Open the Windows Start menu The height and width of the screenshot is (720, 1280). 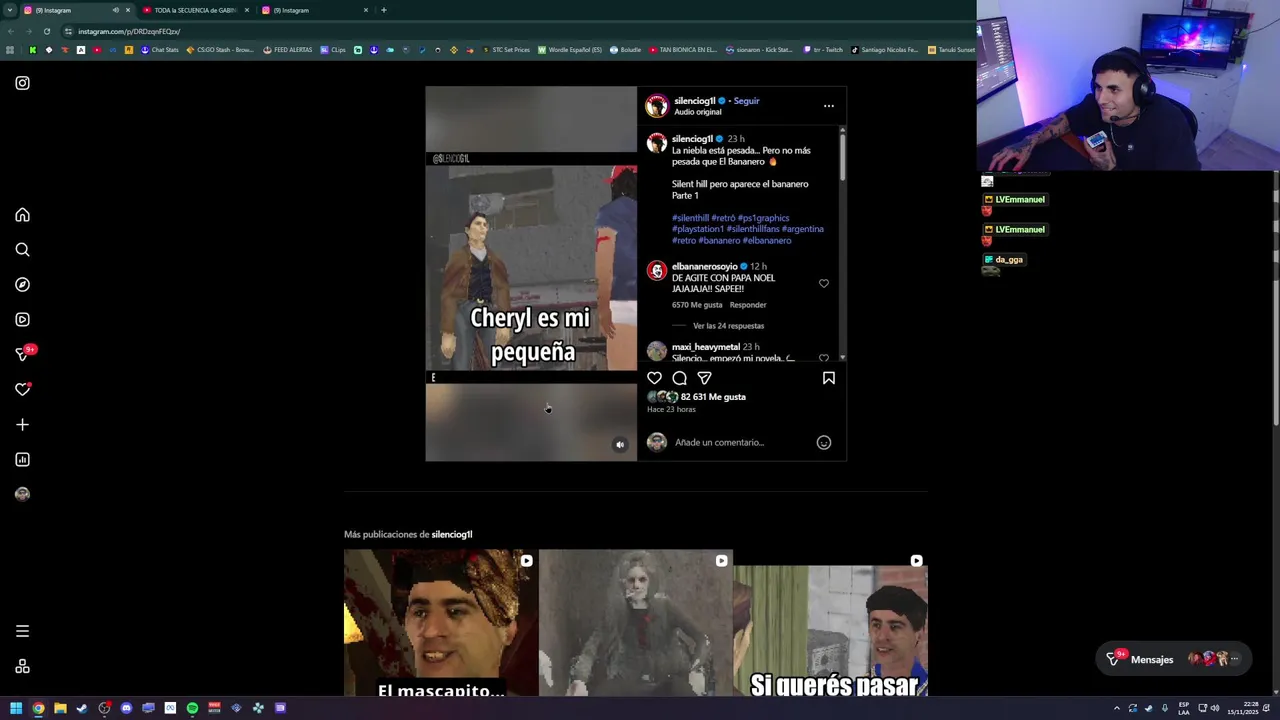(x=15, y=708)
